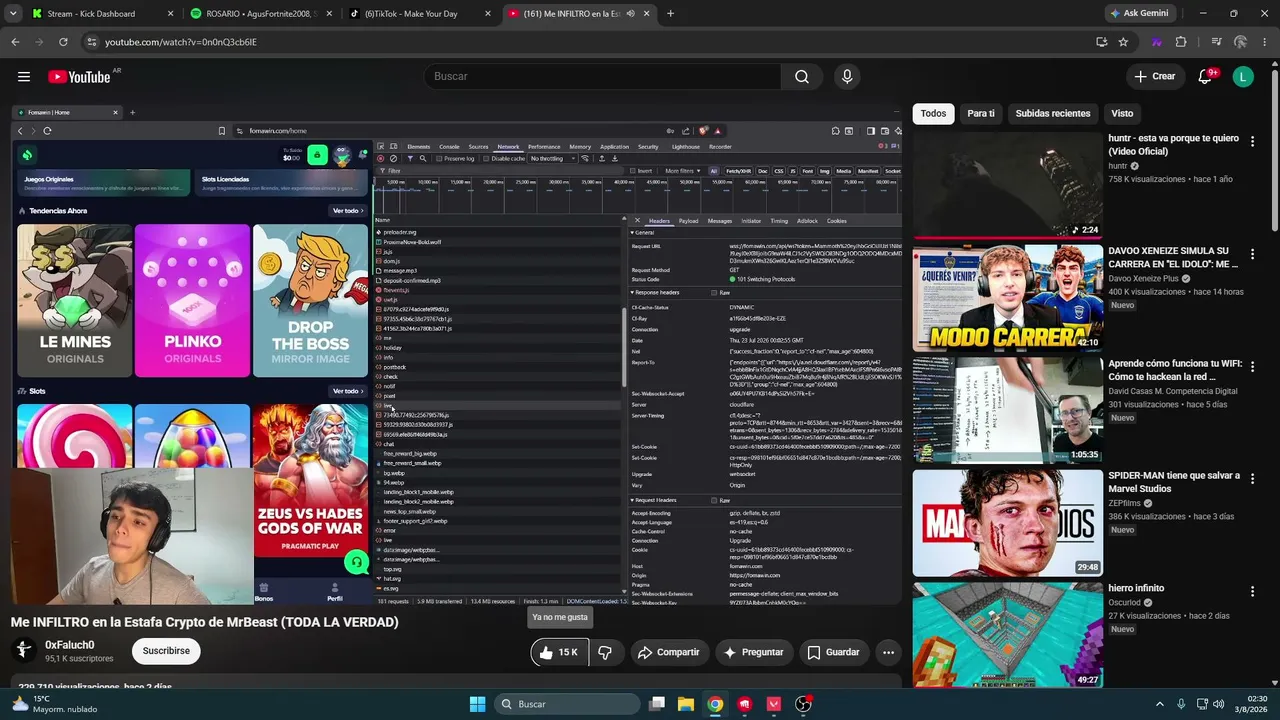
Task: Open options for the hierro infinito video
Action: [1252, 591]
